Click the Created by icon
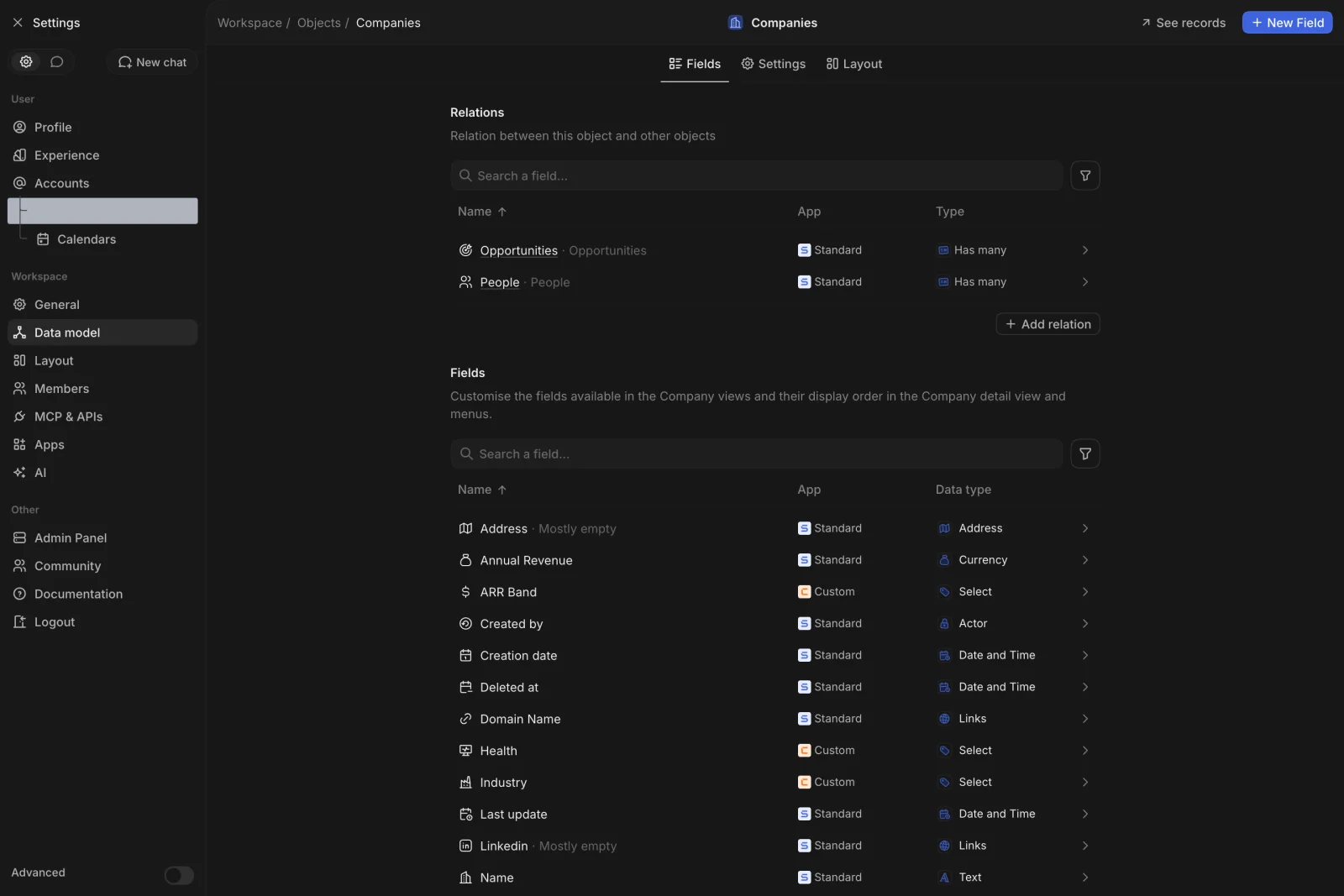 pos(465,624)
